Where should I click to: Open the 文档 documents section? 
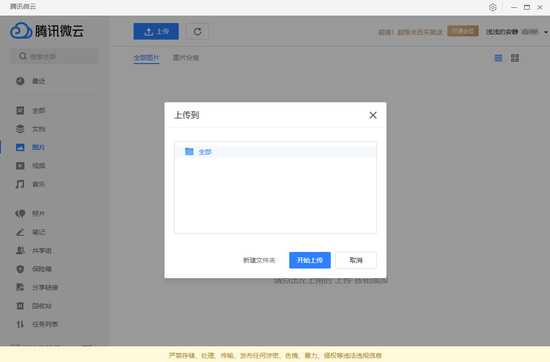pos(31,129)
